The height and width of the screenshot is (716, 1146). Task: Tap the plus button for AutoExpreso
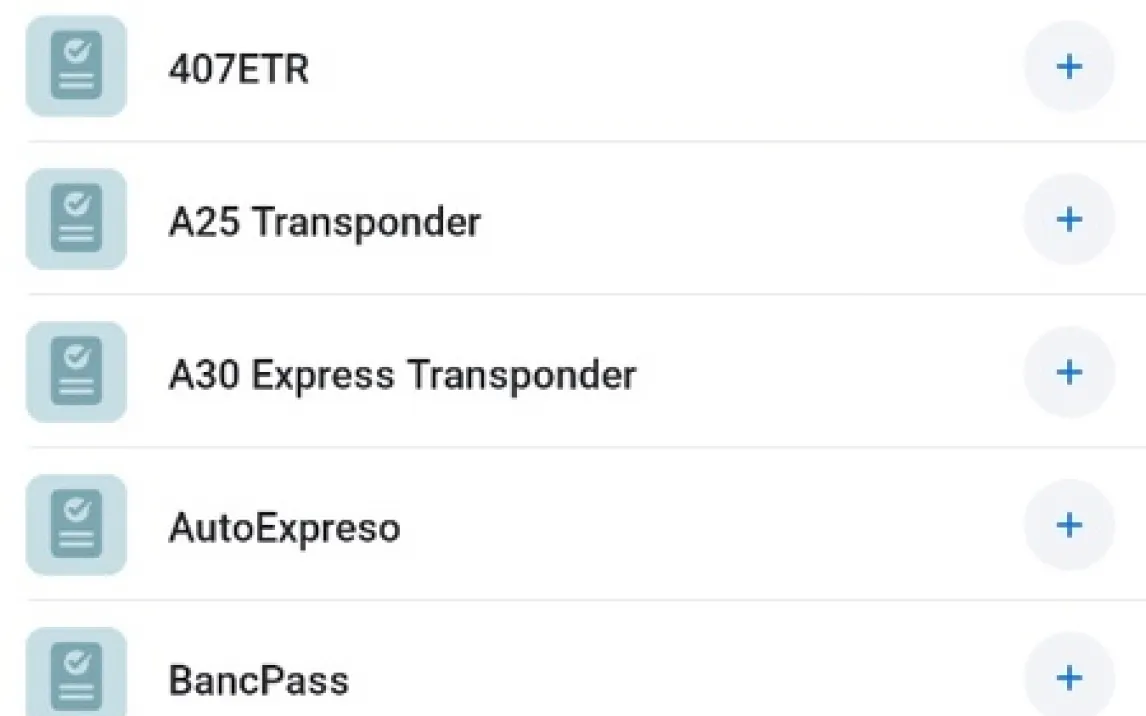[x=1069, y=525]
